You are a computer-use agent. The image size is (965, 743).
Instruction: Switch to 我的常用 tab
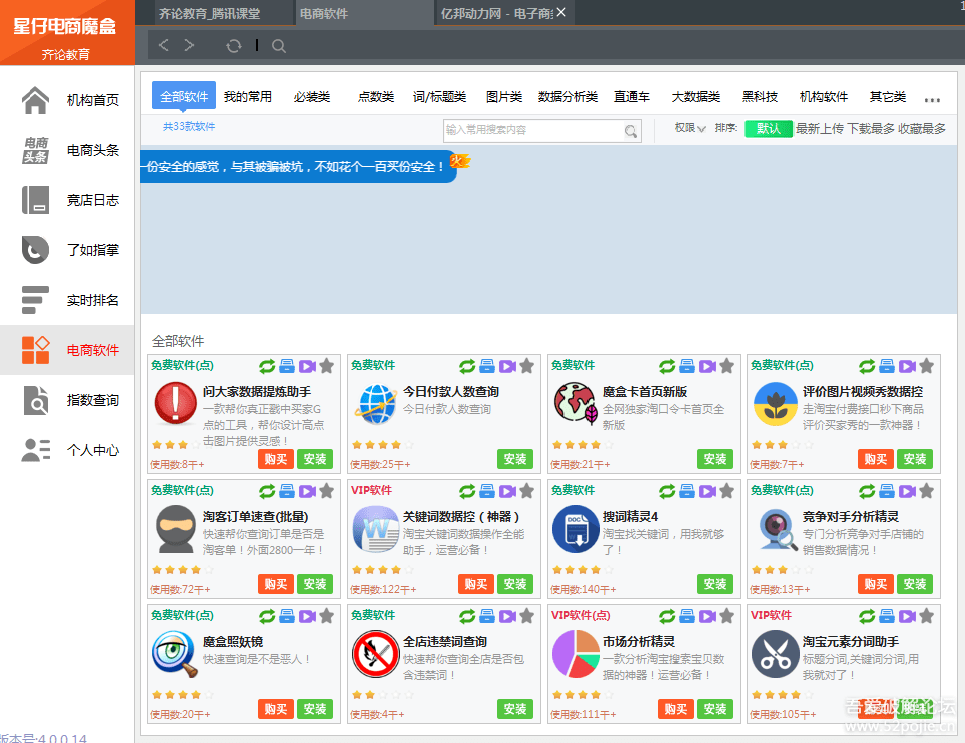point(247,97)
